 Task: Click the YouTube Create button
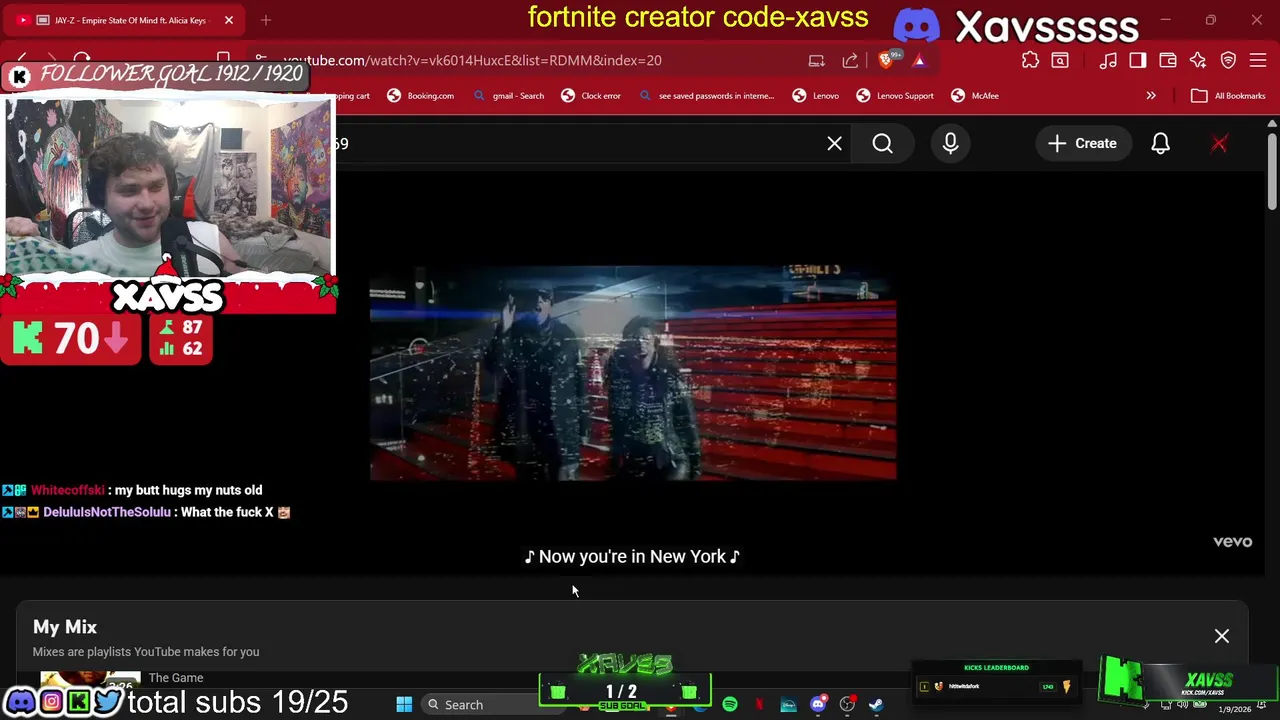coord(1082,143)
